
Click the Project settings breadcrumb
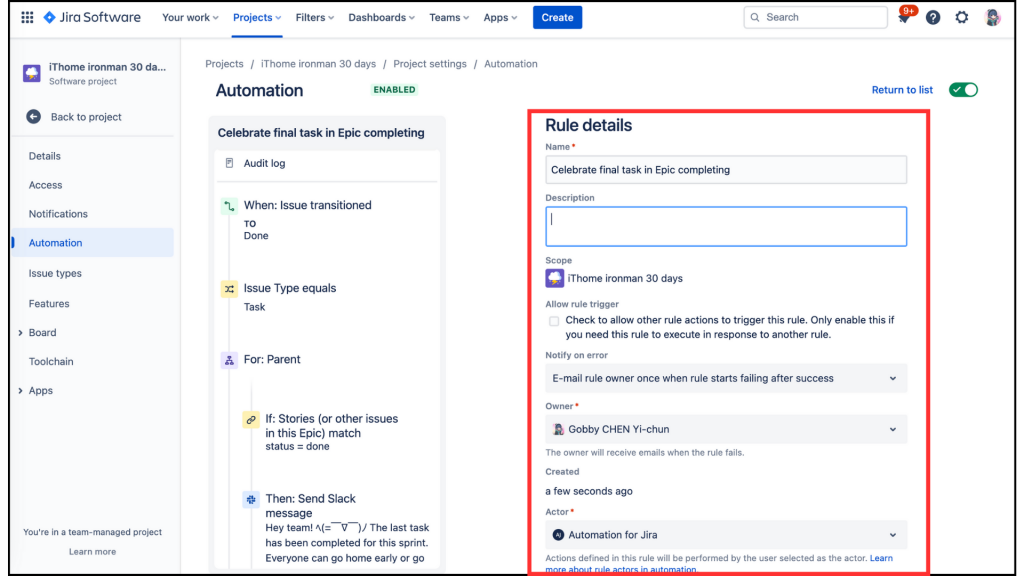(x=430, y=64)
